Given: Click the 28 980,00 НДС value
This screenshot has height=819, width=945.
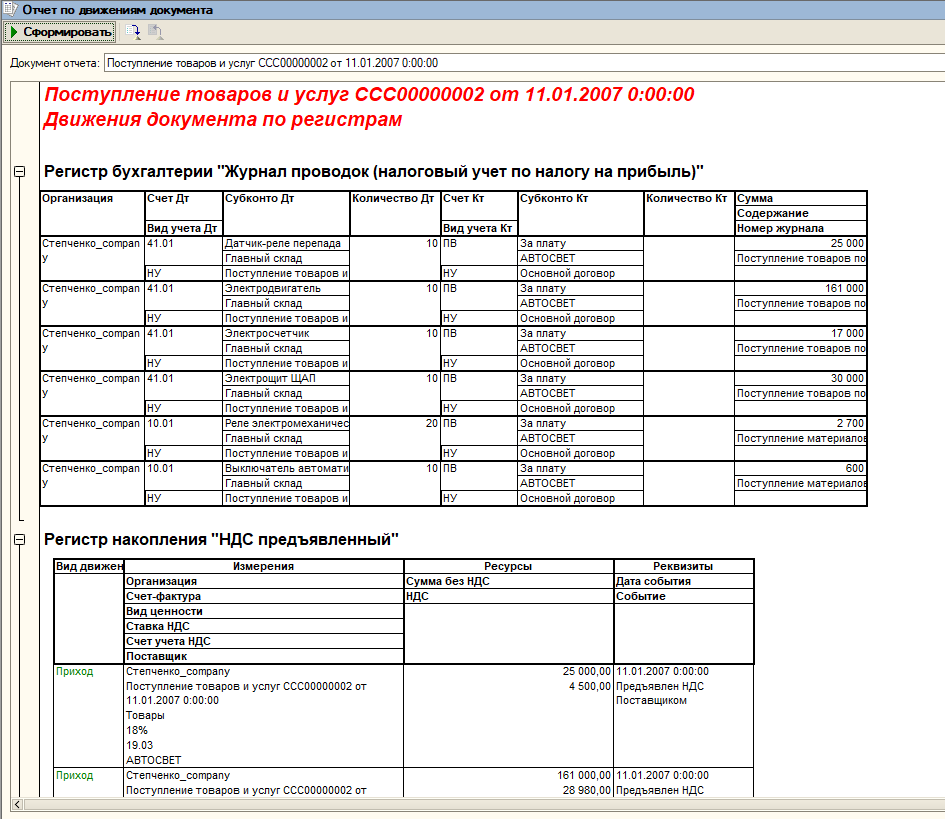Looking at the screenshot, I should 586,791.
